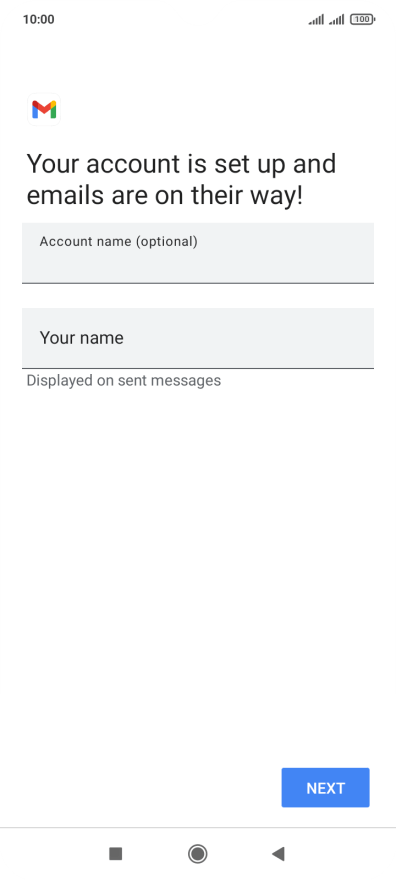Select the 'Your name' placeholder text
This screenshot has width=396, height=880.
click(x=81, y=338)
